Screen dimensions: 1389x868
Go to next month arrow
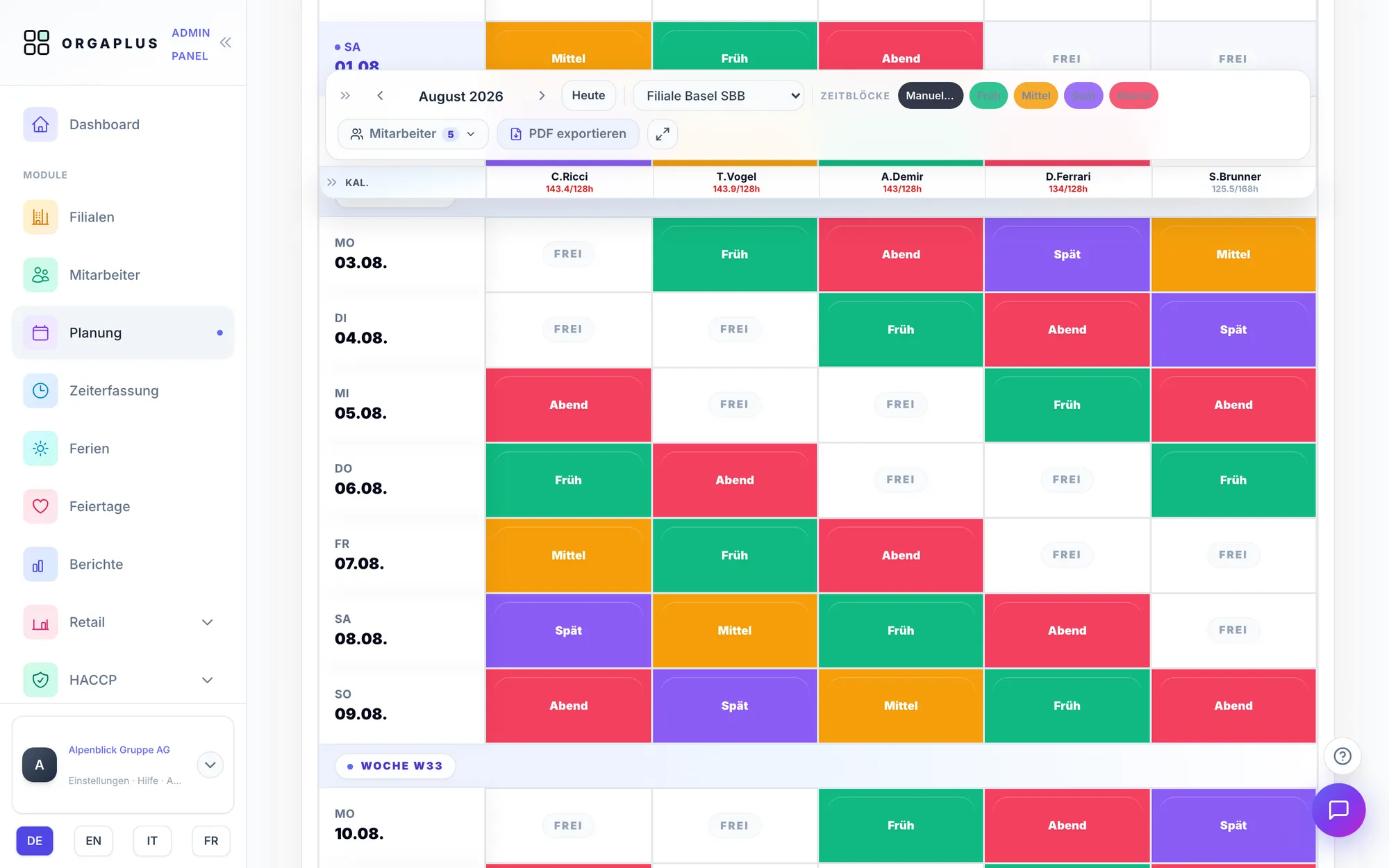542,96
